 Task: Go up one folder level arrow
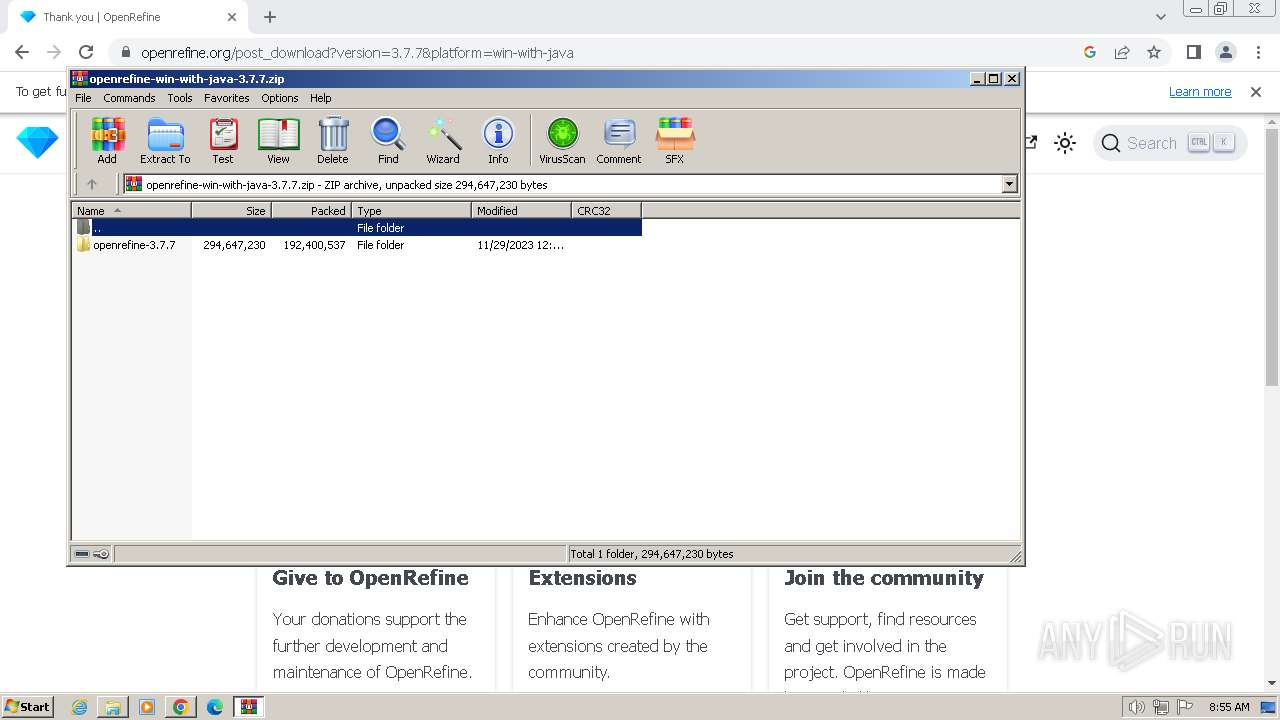click(92, 184)
